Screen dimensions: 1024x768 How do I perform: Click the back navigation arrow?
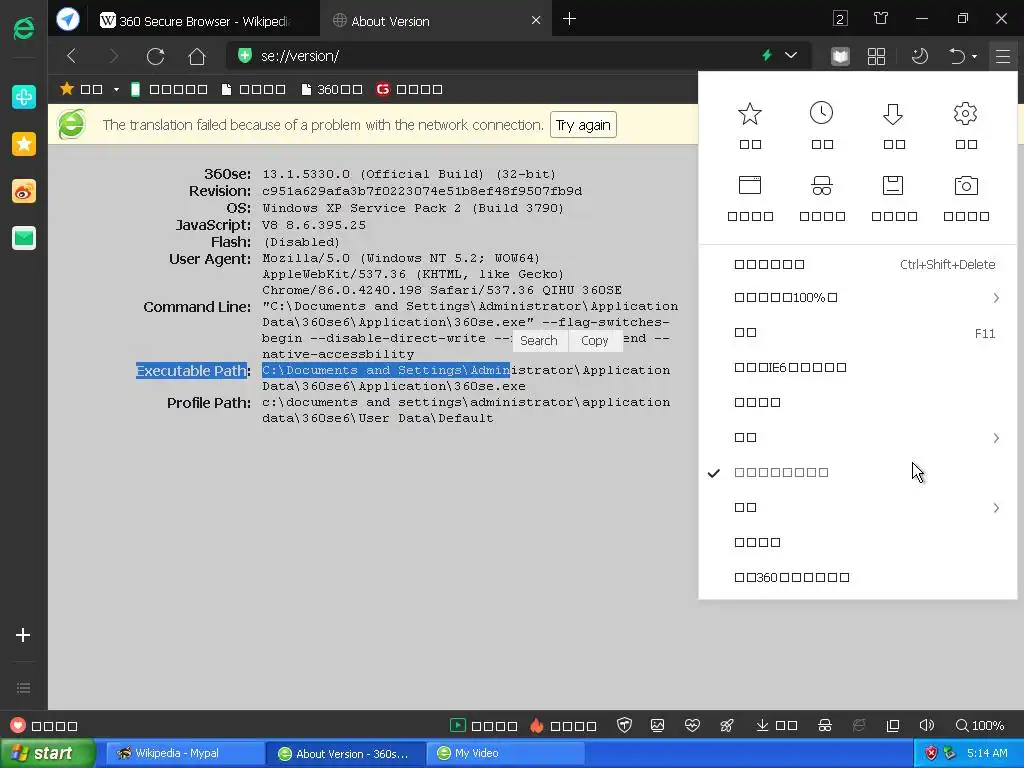[72, 56]
